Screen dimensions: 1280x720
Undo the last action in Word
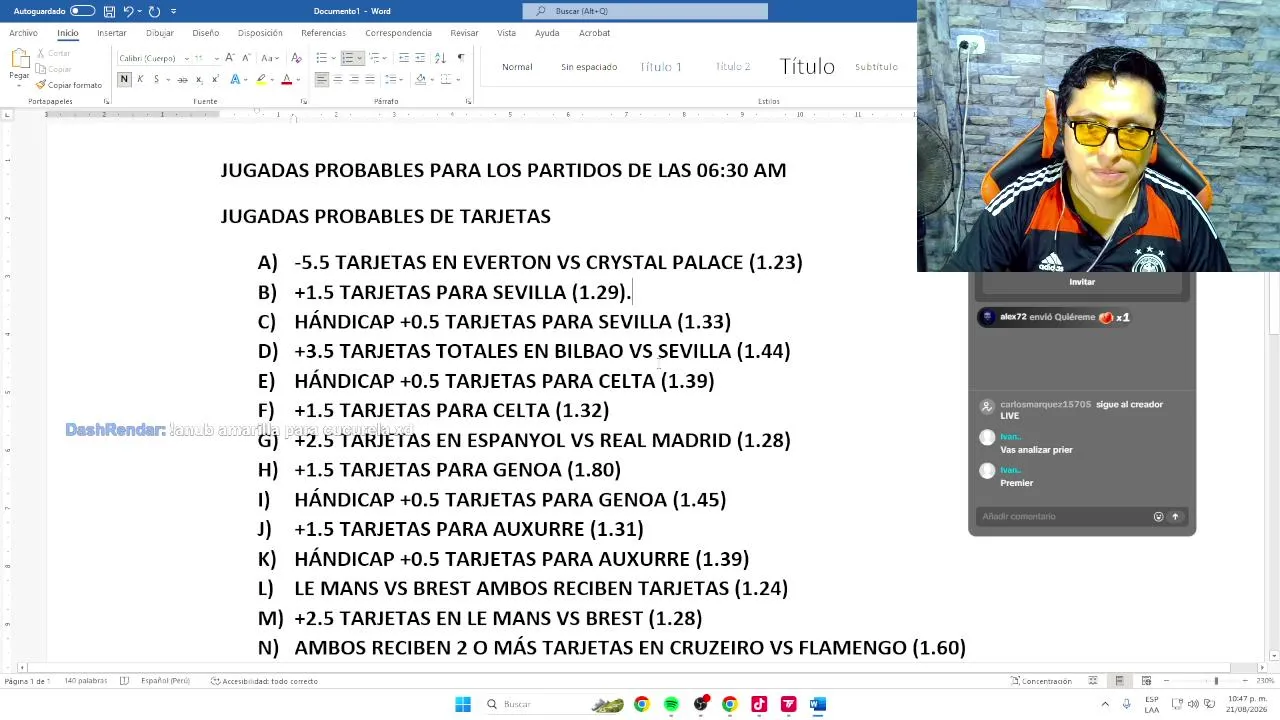[128, 11]
